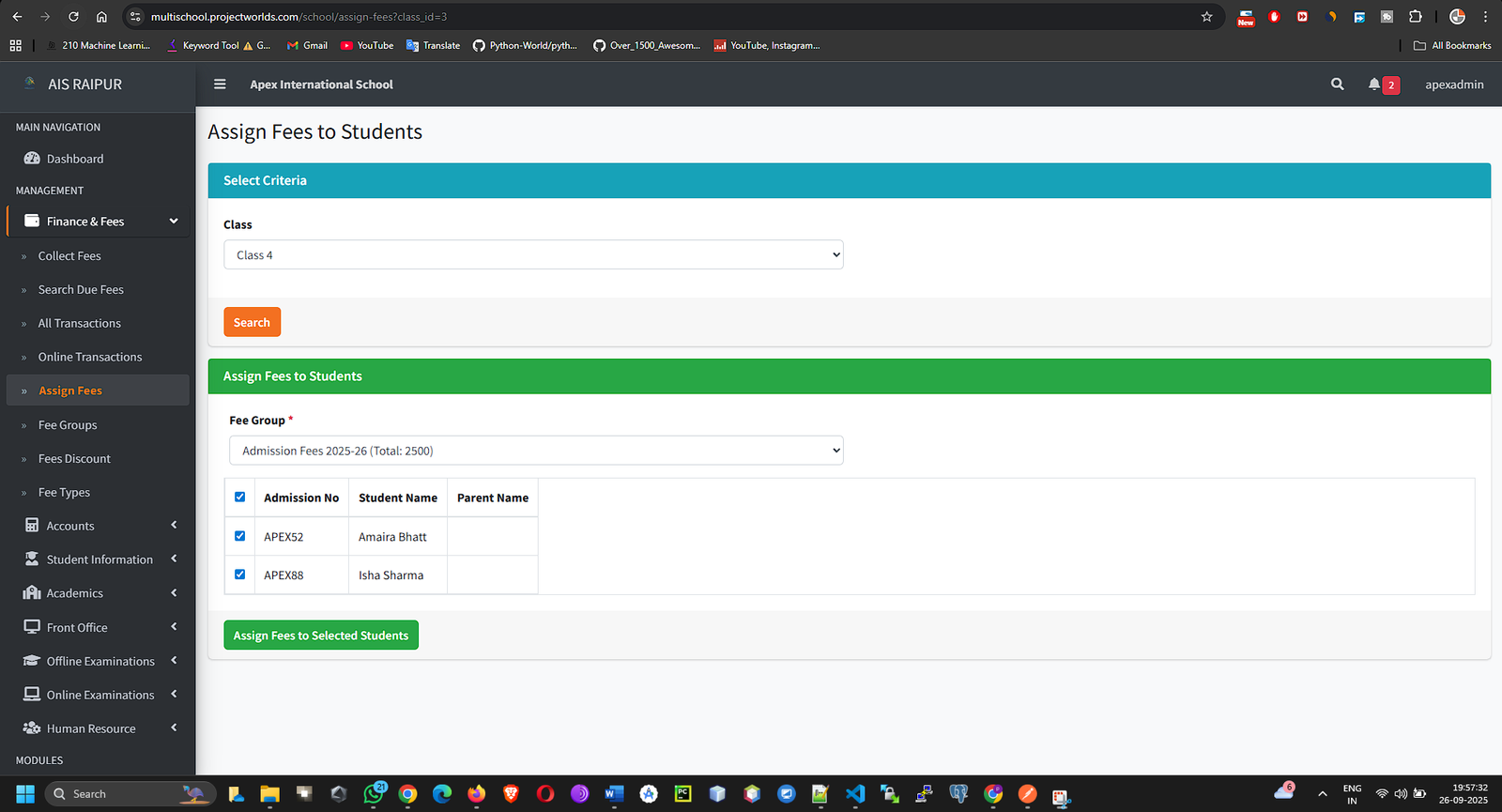The width and height of the screenshot is (1502, 812).
Task: Open Collect Fees in sidebar menu
Action: click(69, 256)
